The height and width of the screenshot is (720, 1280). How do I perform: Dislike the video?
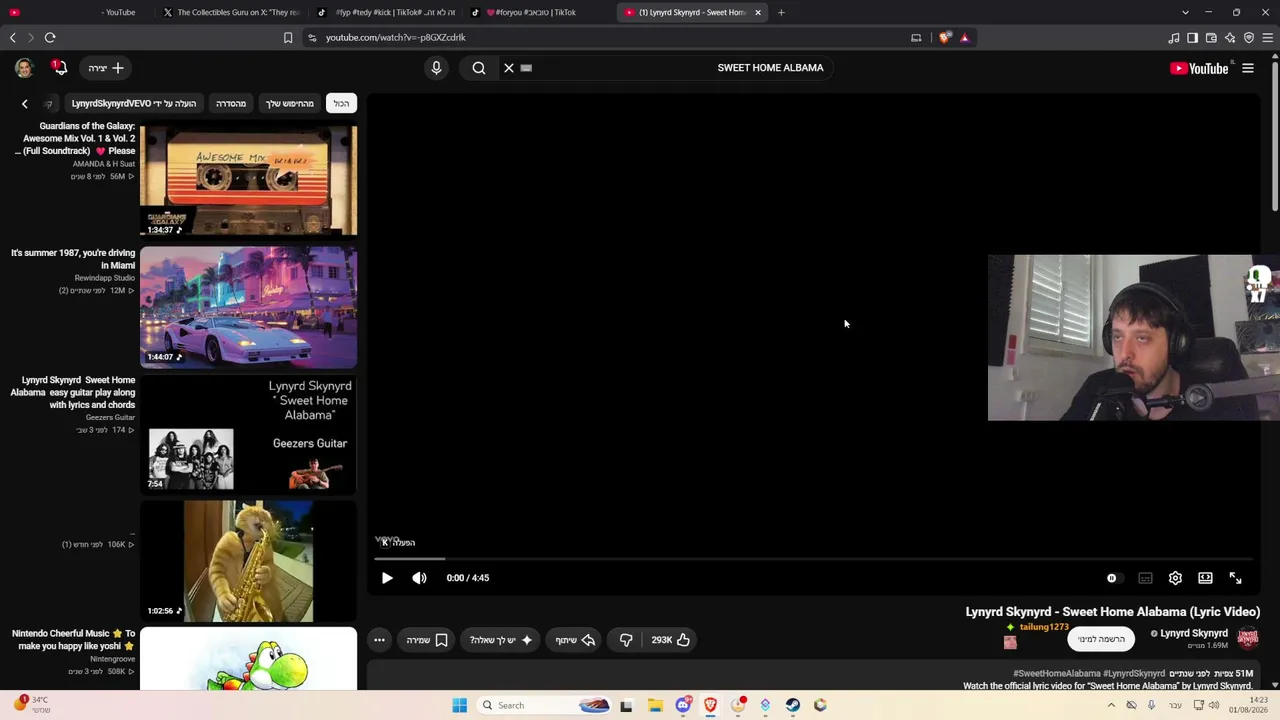[x=626, y=640]
